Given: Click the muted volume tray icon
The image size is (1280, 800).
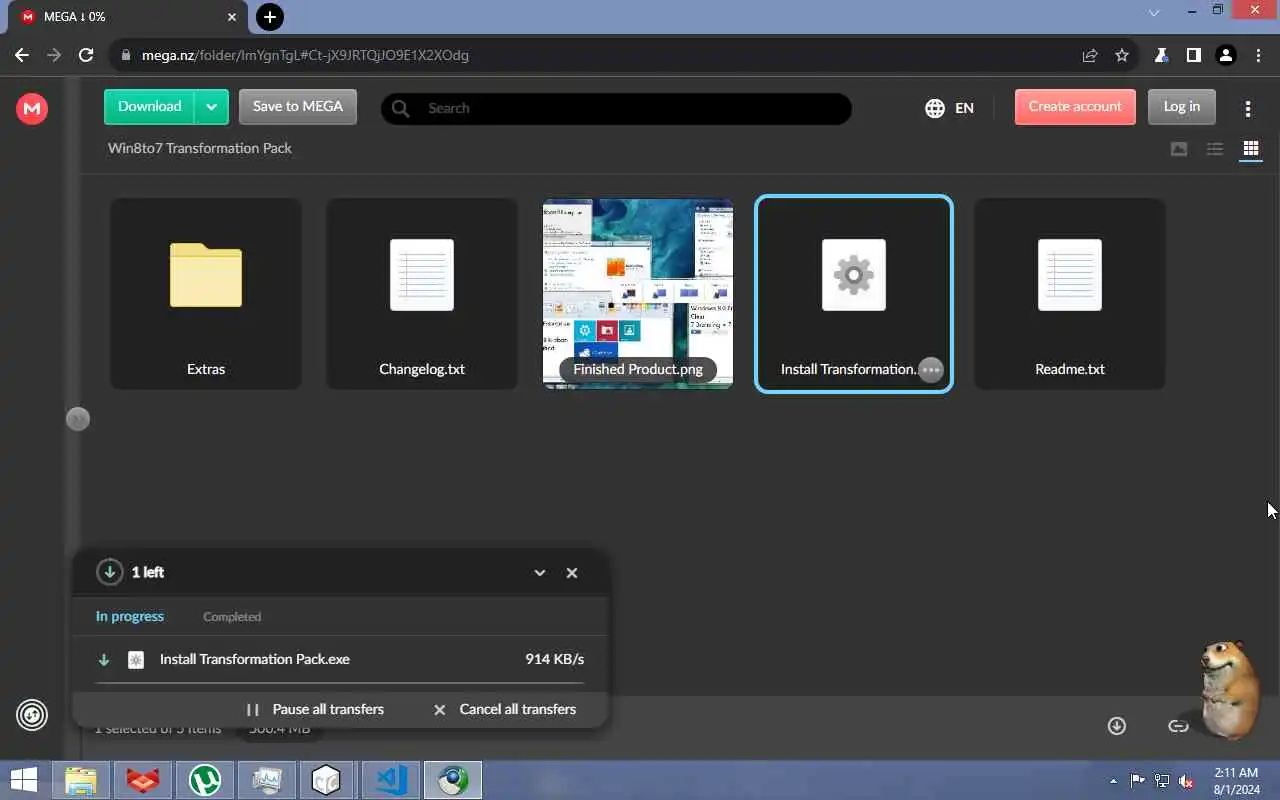Looking at the screenshot, I should coord(1186,781).
